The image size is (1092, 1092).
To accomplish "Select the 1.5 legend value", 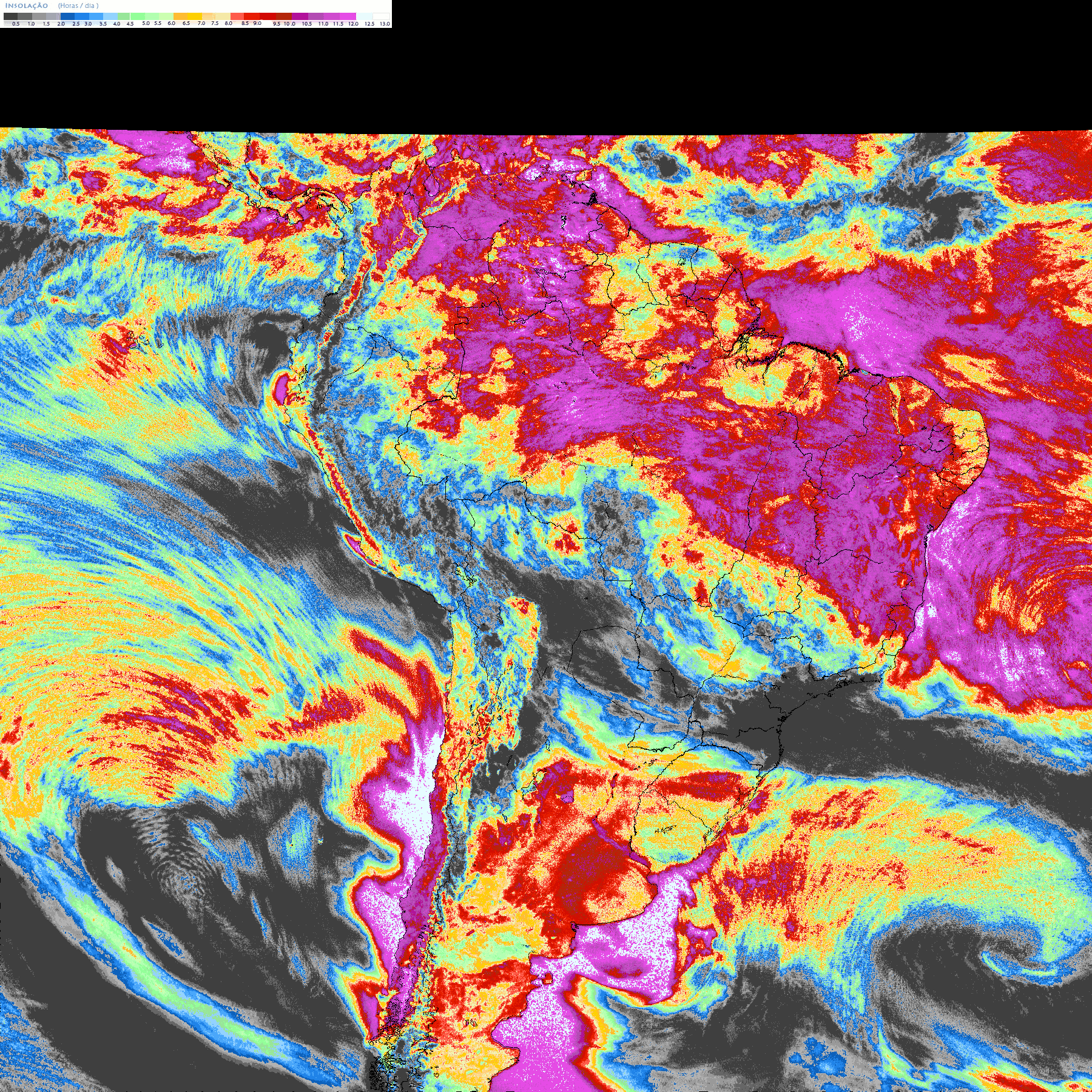I will coord(47,24).
